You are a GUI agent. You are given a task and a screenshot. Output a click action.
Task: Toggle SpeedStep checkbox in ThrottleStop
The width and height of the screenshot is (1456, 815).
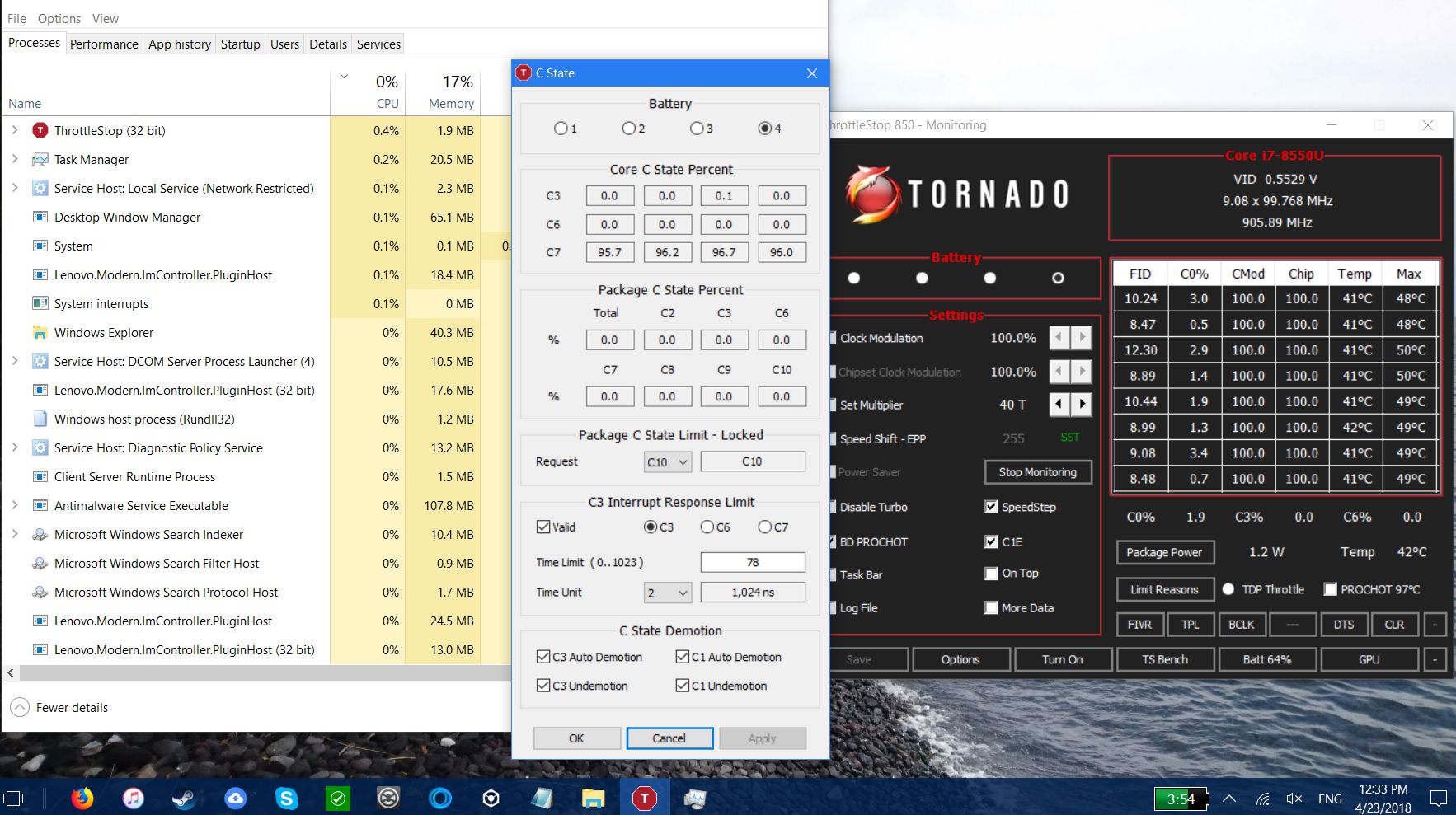[x=991, y=507]
